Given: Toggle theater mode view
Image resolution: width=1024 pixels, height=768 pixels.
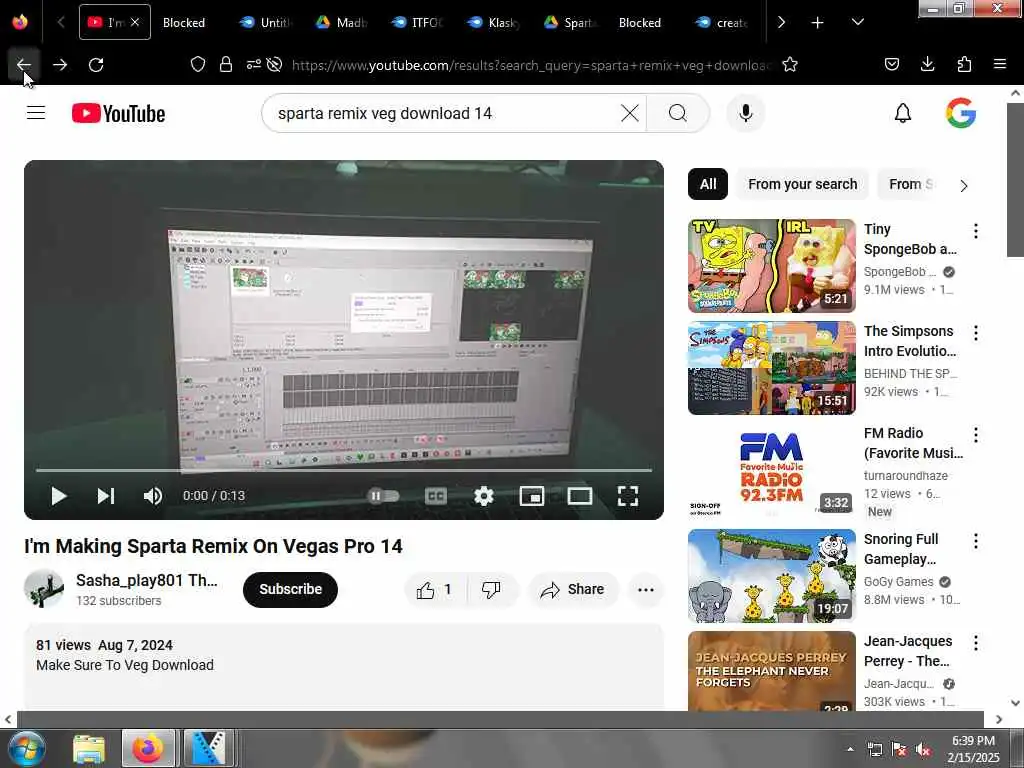Looking at the screenshot, I should (580, 496).
